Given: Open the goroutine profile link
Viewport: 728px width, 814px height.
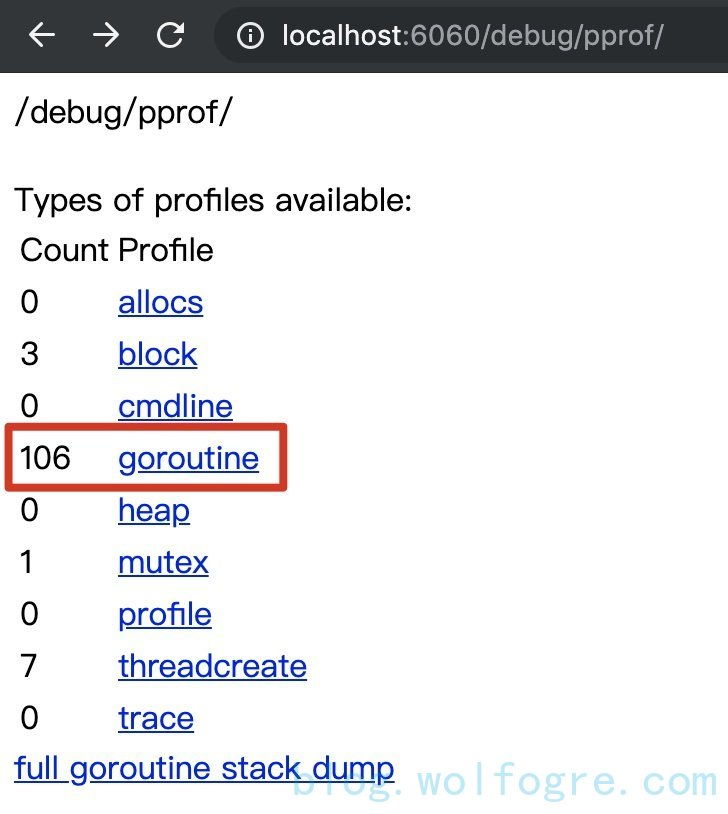Looking at the screenshot, I should [x=188, y=458].
